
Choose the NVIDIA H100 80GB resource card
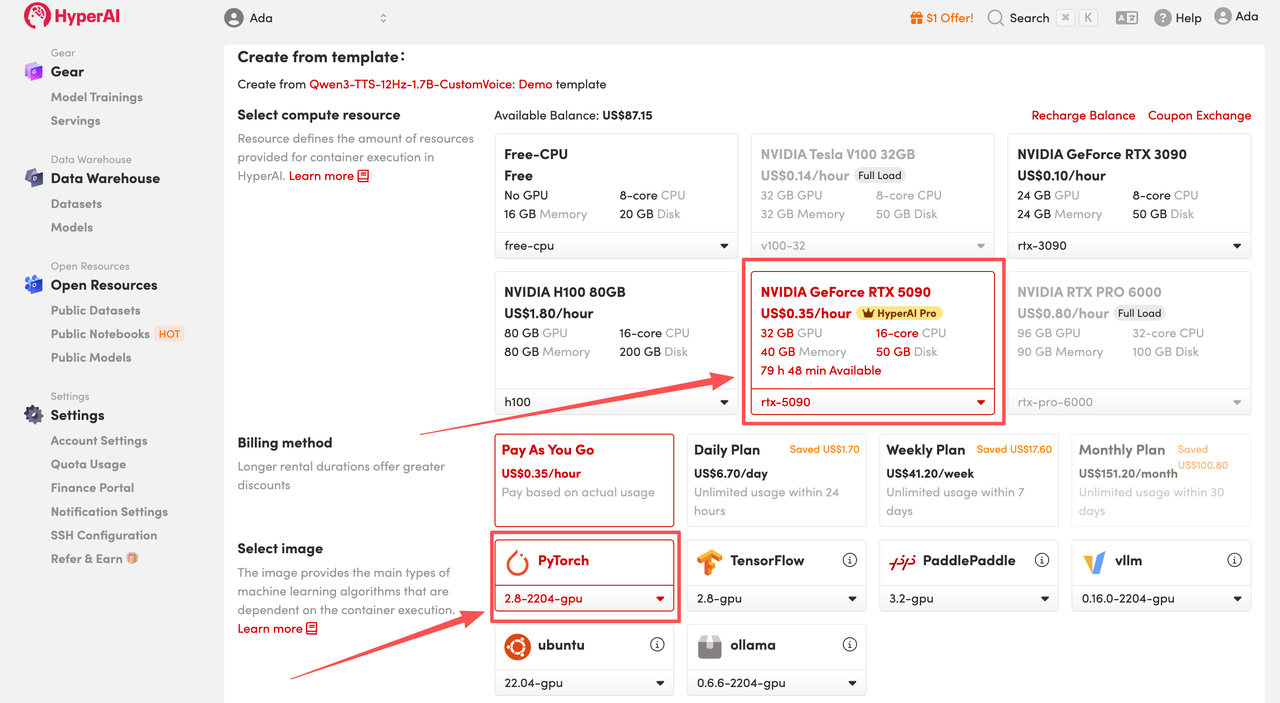(616, 330)
